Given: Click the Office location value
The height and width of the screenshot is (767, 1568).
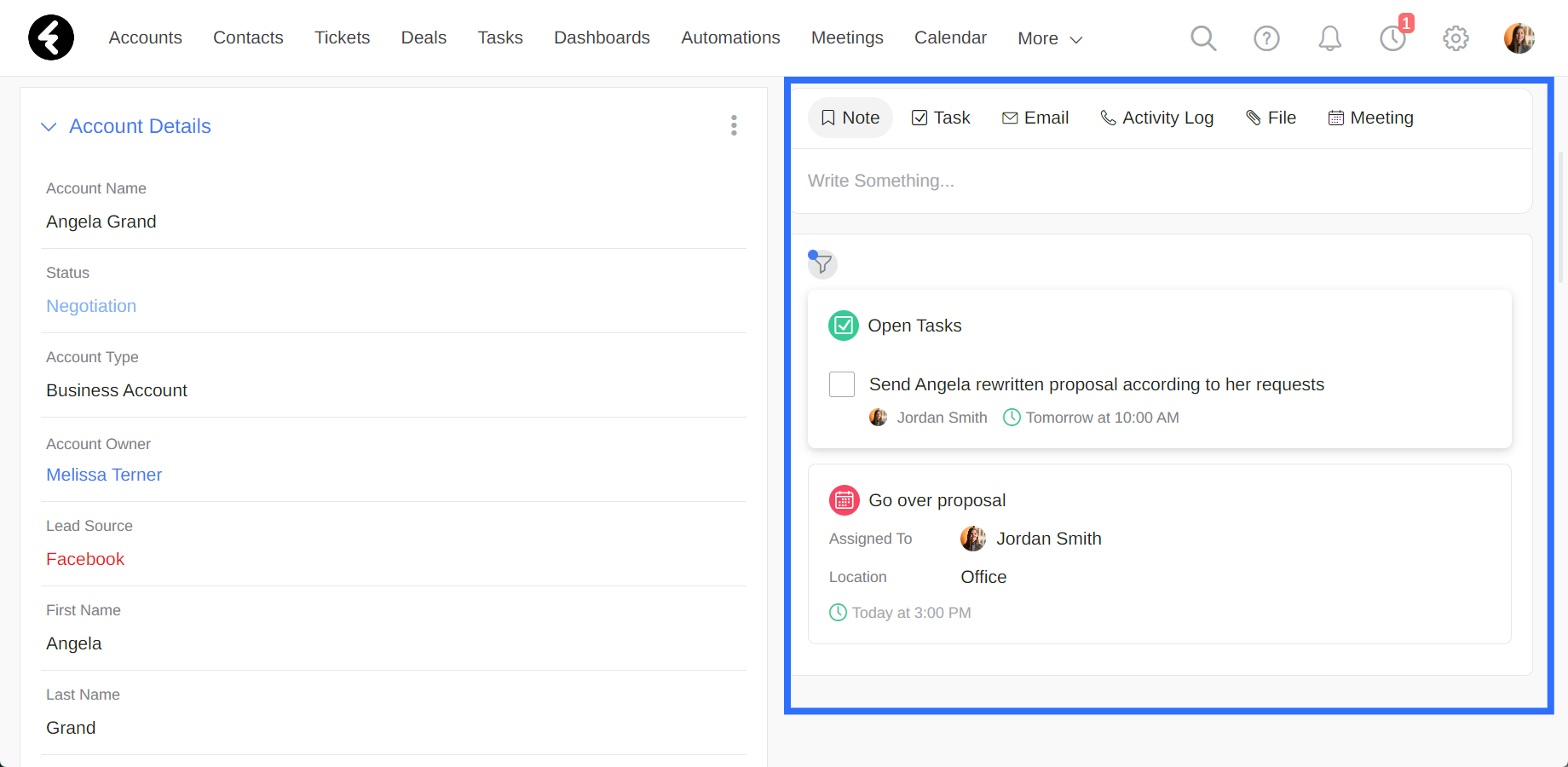Looking at the screenshot, I should (983, 577).
